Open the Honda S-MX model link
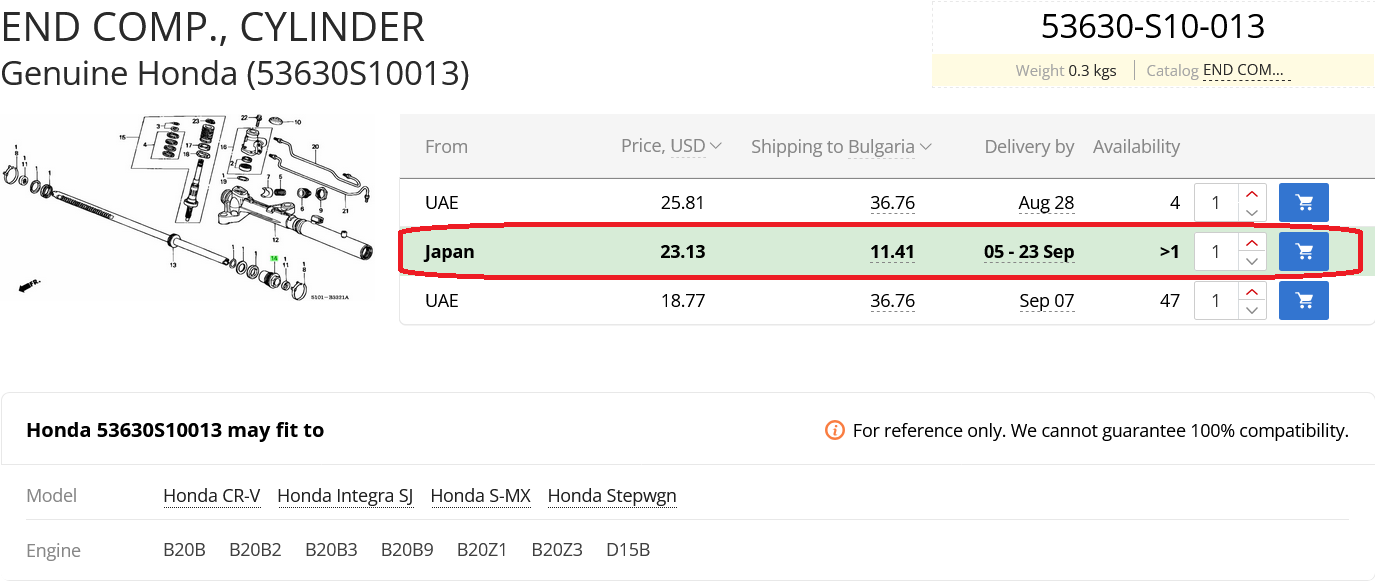Viewport: 1375px width, 581px height. 481,496
